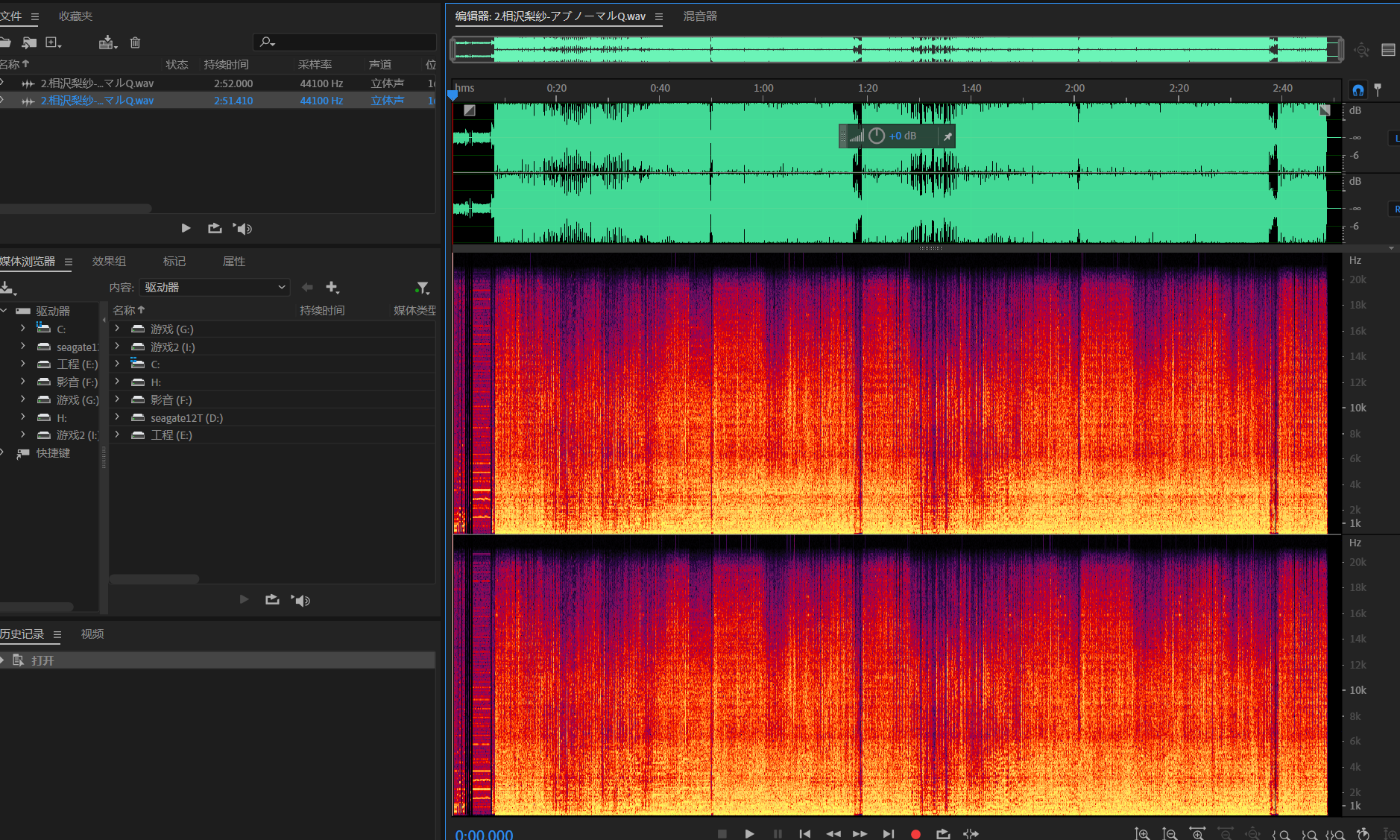Click Files panel loop preview export icon

(215, 228)
